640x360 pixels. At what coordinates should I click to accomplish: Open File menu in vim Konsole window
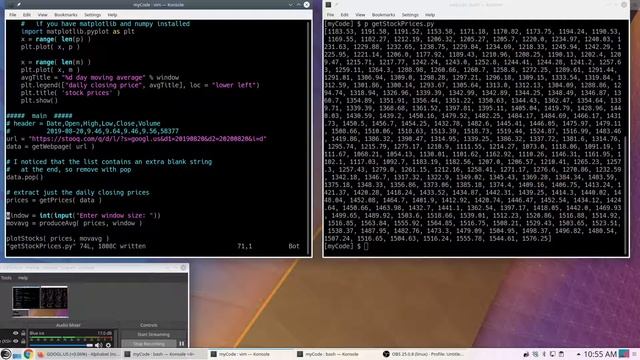pos(13,15)
